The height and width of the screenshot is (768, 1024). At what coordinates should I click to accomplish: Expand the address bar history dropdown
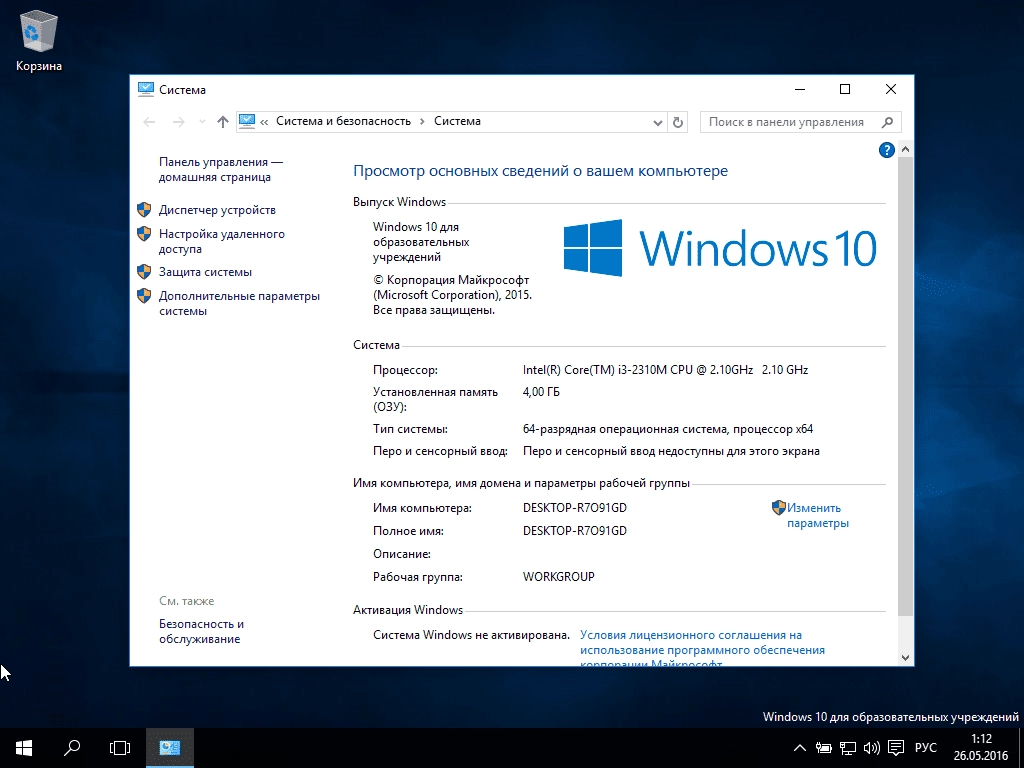657,122
